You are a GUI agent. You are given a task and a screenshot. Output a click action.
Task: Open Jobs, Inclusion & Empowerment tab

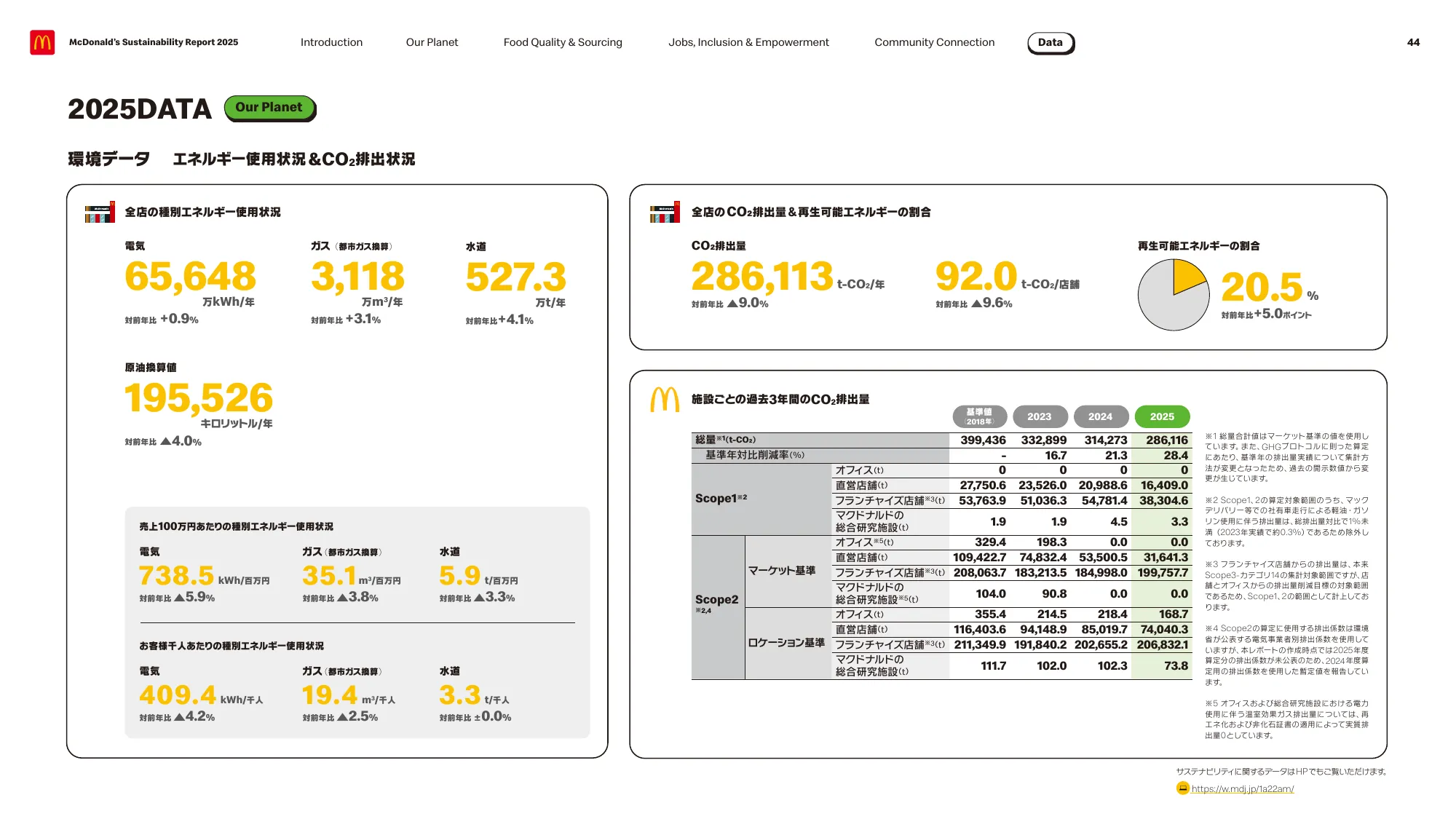tap(748, 42)
